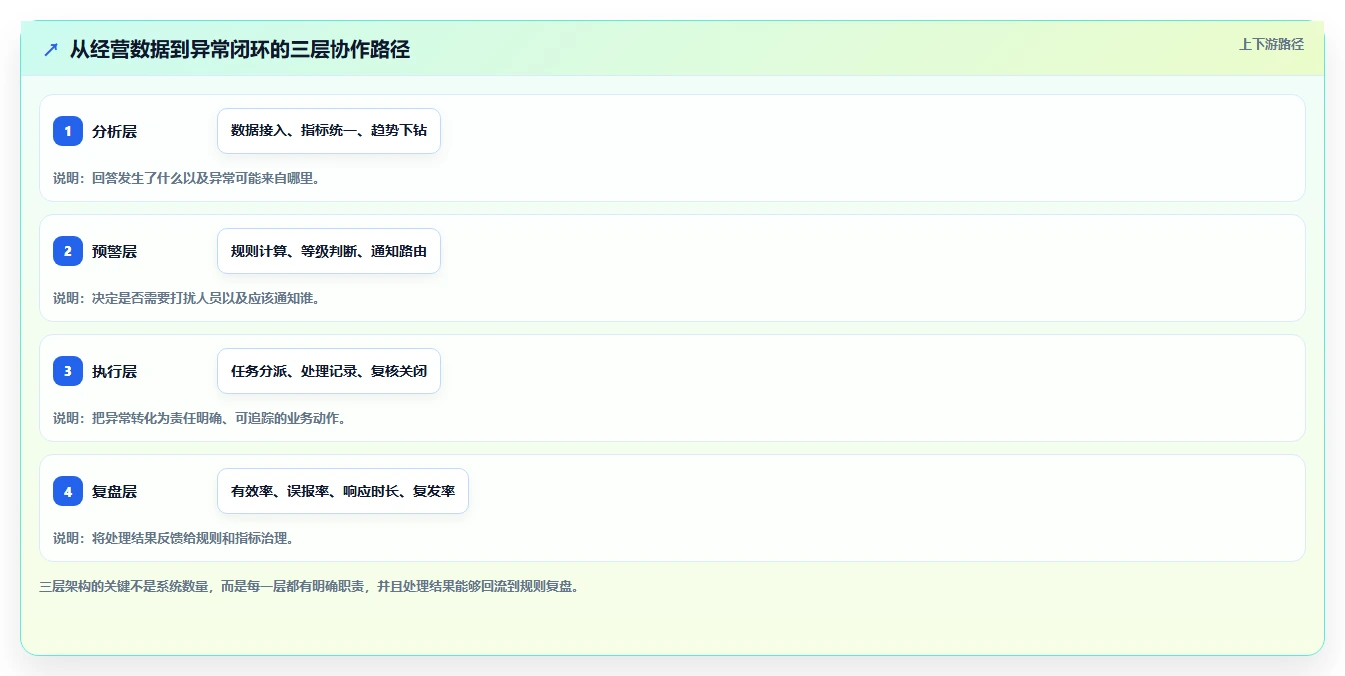Select the 规则计算、等级判断、通知路由 chip

(329, 251)
